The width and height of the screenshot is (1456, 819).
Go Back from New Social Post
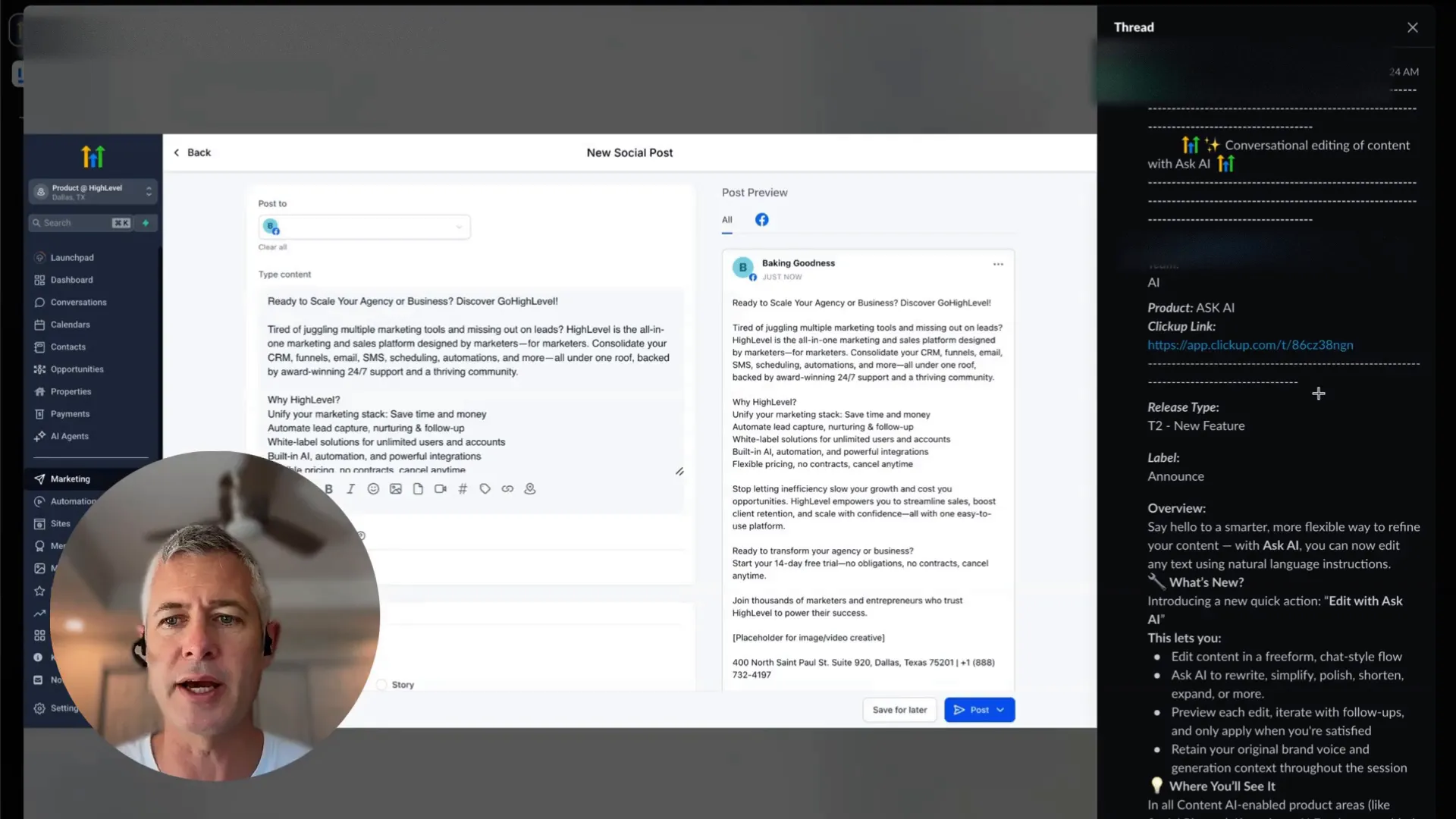192,152
